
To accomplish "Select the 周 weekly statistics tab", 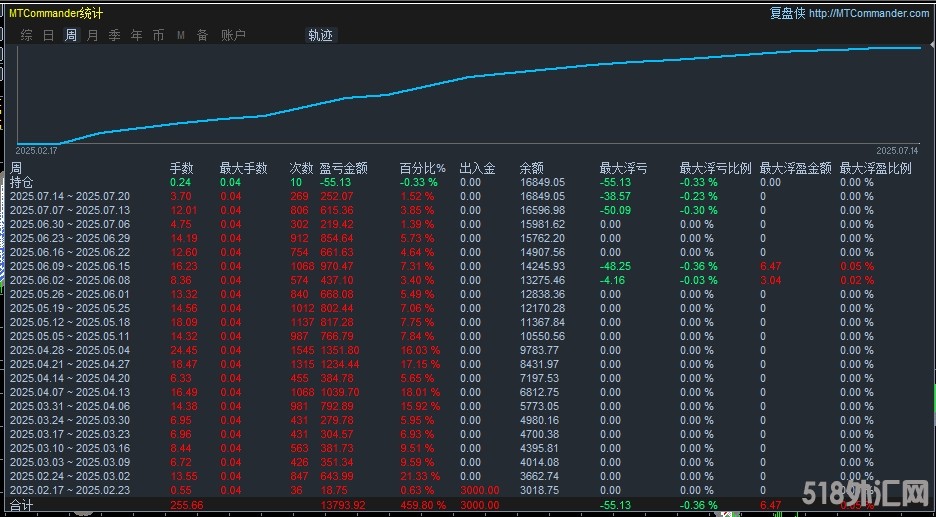I will (71, 35).
